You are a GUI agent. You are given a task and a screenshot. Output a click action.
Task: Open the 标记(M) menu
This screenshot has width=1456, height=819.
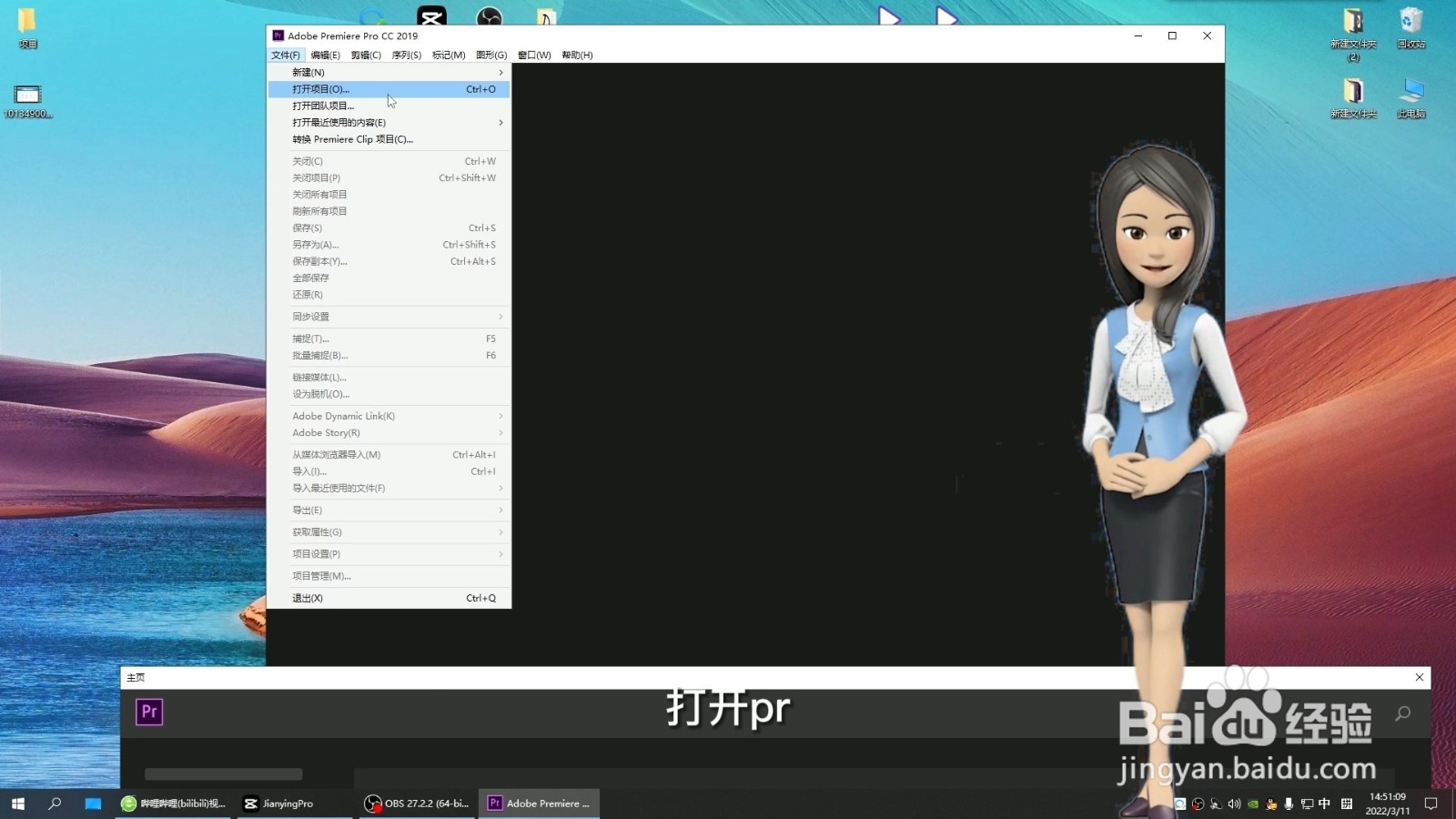coord(449,55)
